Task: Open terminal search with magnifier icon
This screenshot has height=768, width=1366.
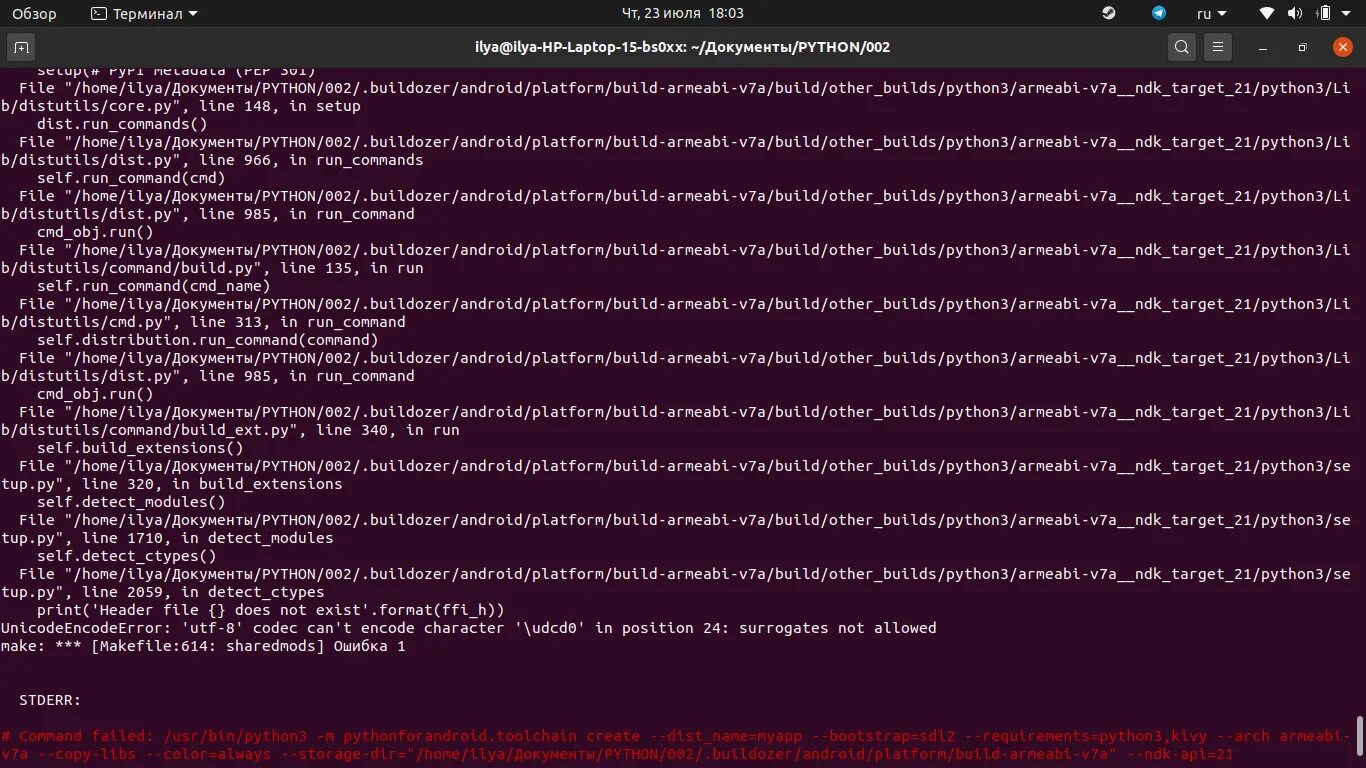Action: (1181, 47)
